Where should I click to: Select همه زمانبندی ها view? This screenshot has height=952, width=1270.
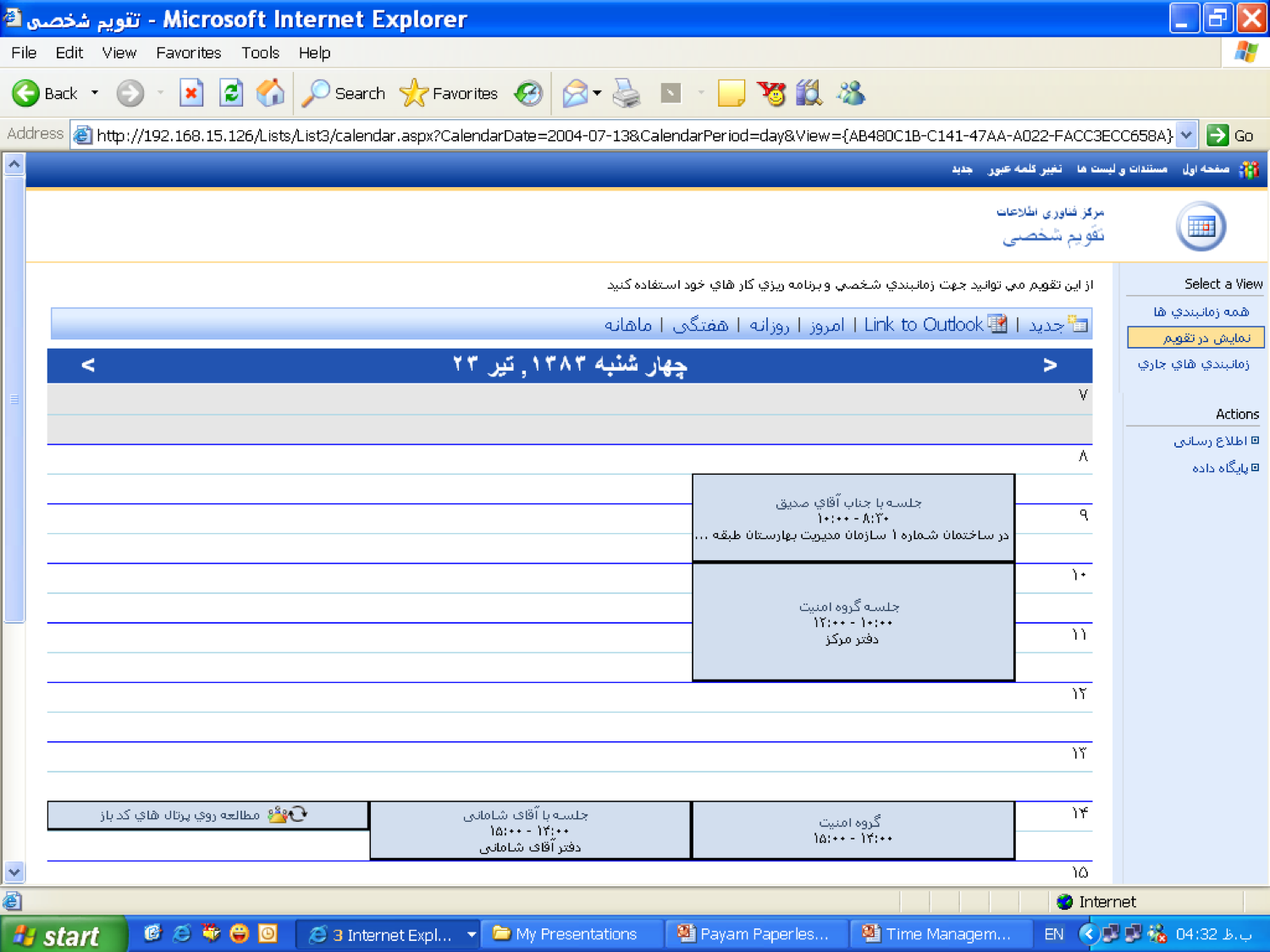[x=1201, y=312]
